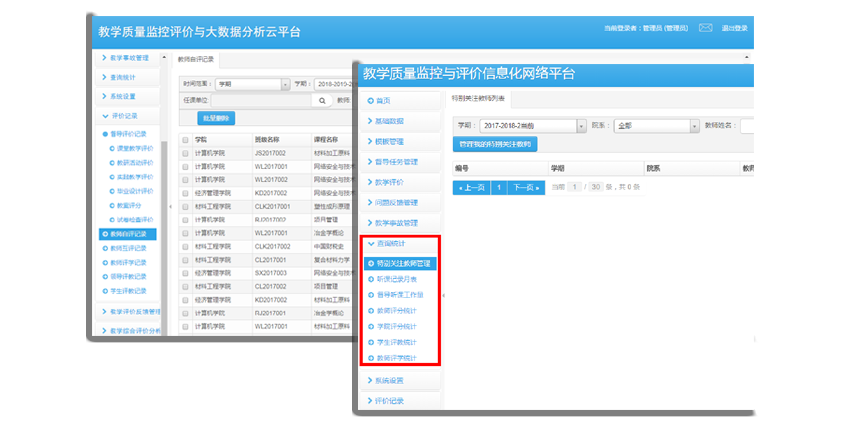Screen dimensions: 846x426
Task: Click the blue 批量删除 button
Action: tap(216, 119)
